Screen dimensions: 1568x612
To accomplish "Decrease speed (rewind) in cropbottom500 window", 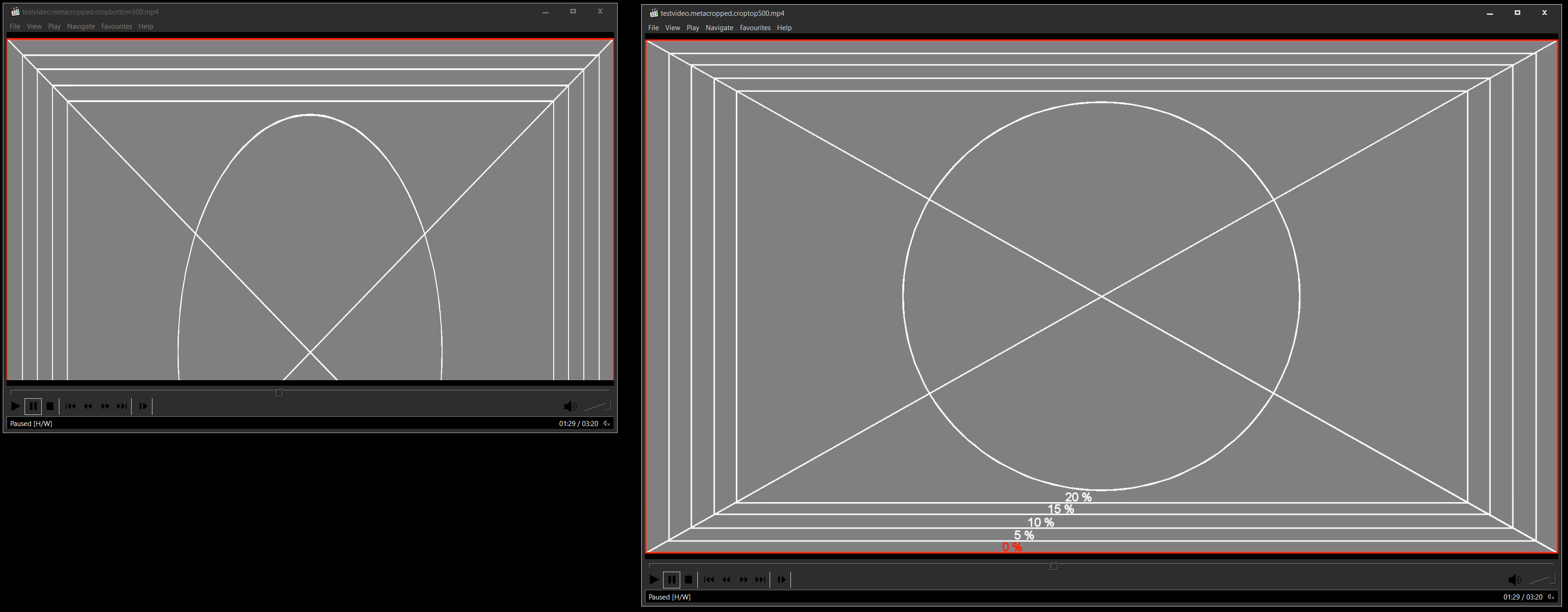I will pyautogui.click(x=88, y=406).
